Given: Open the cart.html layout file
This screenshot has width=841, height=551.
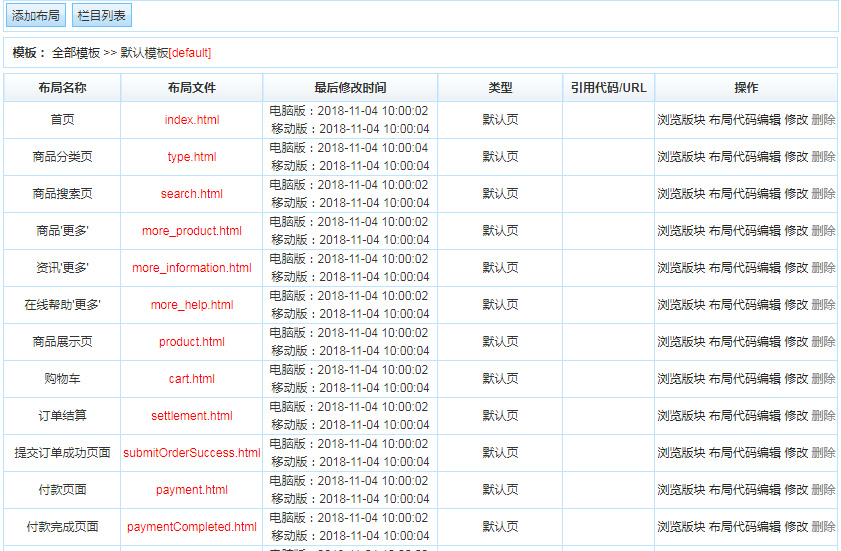Looking at the screenshot, I should [x=192, y=379].
